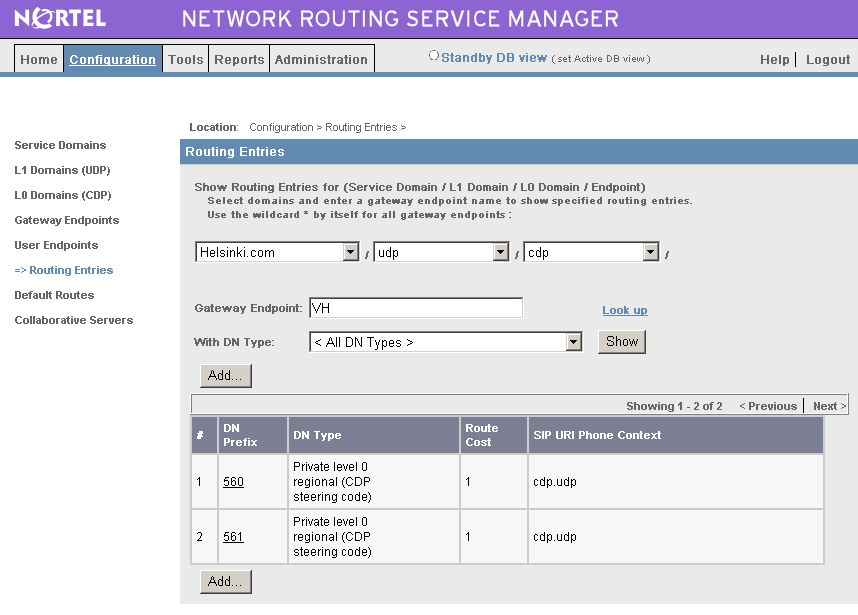This screenshot has height=615, width=858.
Task: Go to Previous page of entries
Action: click(x=768, y=406)
